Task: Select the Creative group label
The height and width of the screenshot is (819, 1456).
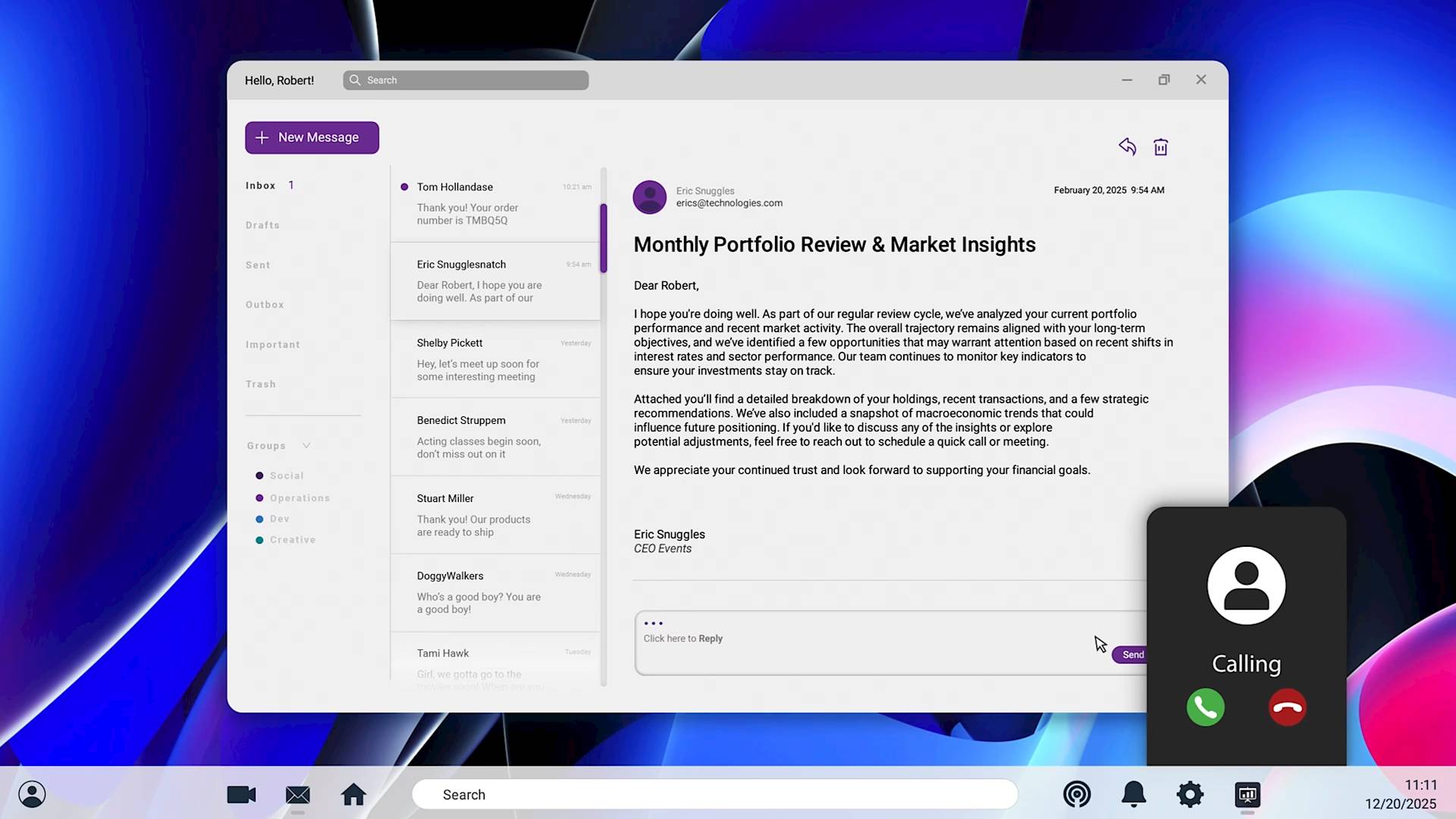Action: [x=293, y=540]
